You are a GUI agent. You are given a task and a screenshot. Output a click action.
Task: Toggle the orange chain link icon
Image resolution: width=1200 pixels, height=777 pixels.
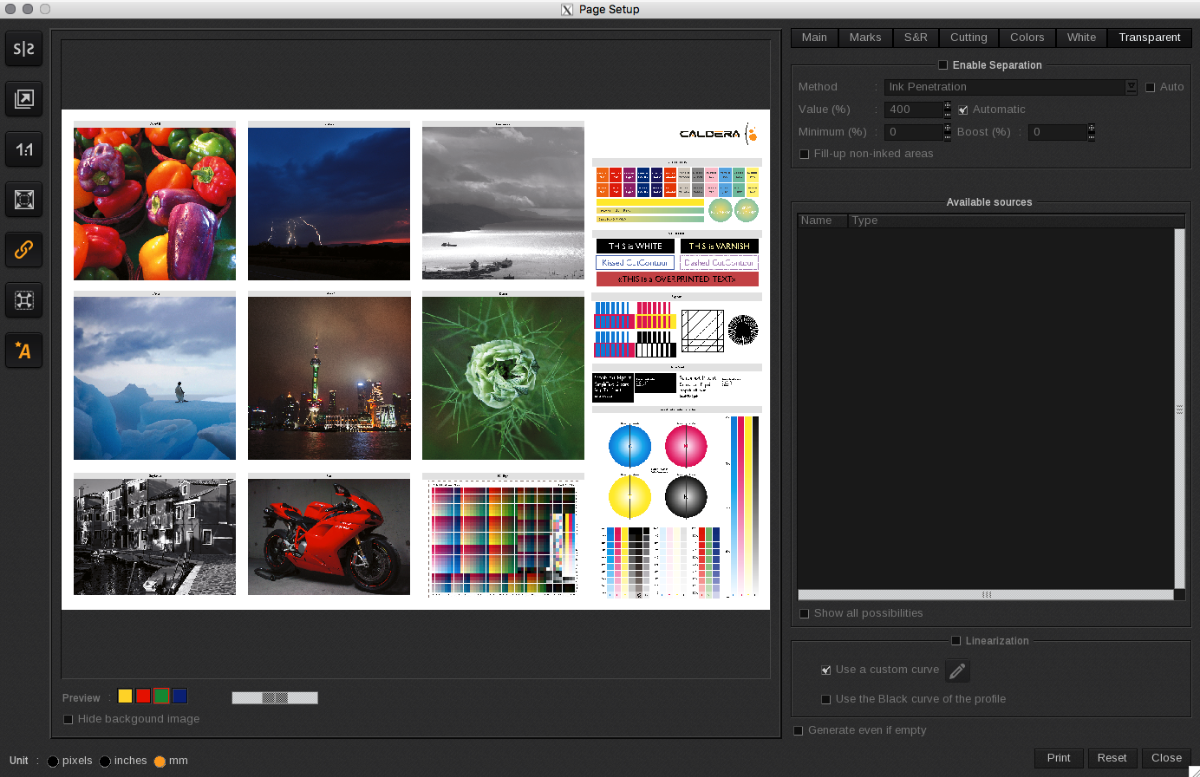coord(24,250)
